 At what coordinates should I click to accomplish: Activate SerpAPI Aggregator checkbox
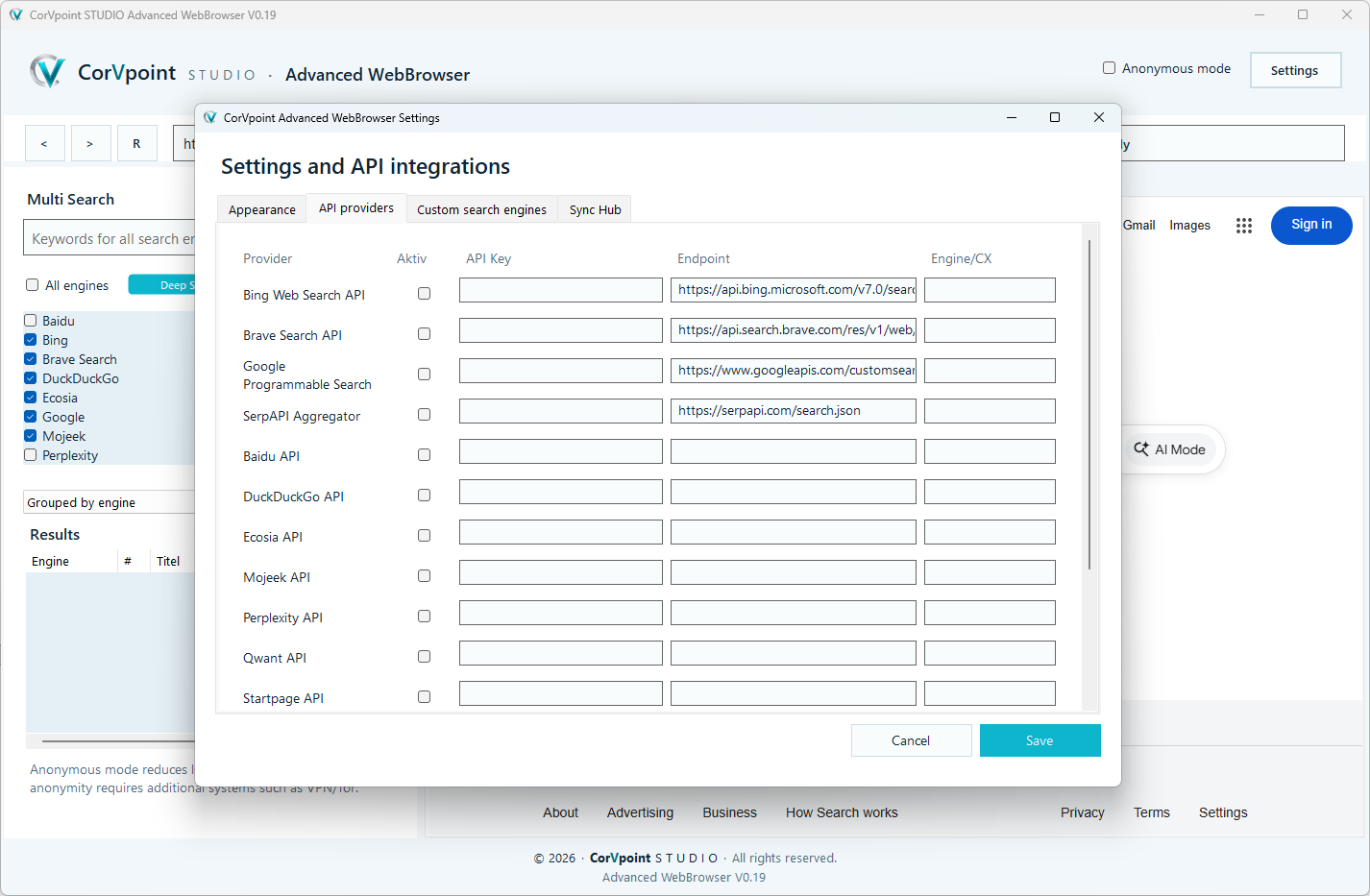click(424, 415)
